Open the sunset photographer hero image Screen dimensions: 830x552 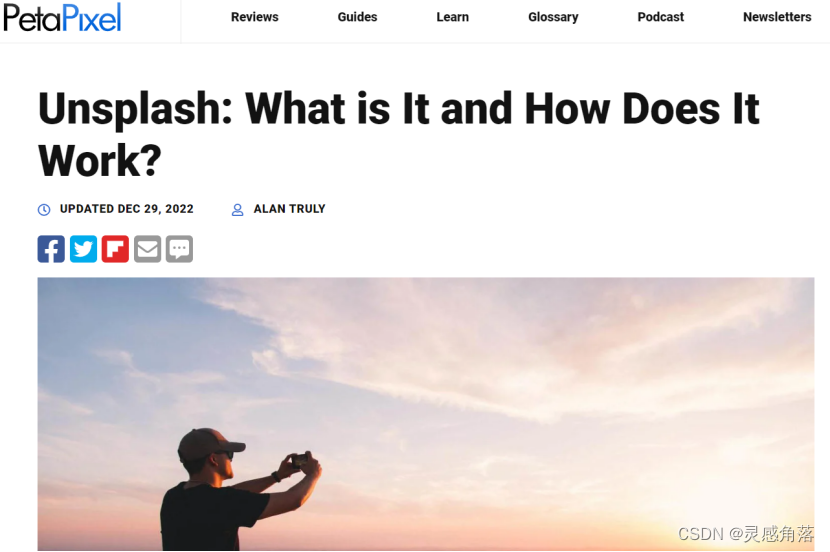coord(426,414)
